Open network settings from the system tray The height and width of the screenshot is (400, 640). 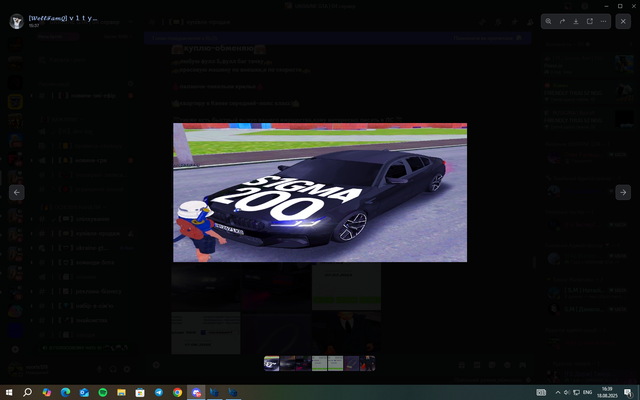pos(576,392)
